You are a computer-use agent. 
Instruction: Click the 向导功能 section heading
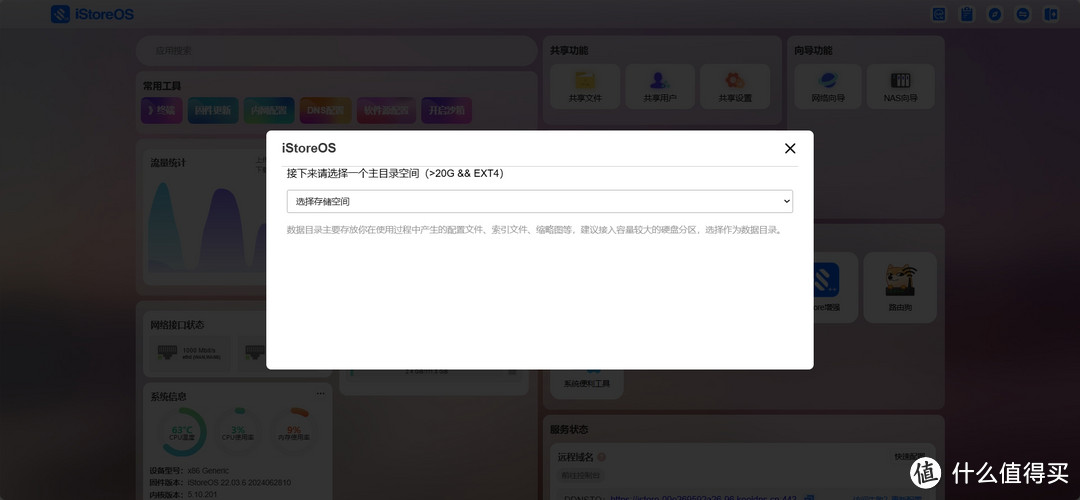813,50
